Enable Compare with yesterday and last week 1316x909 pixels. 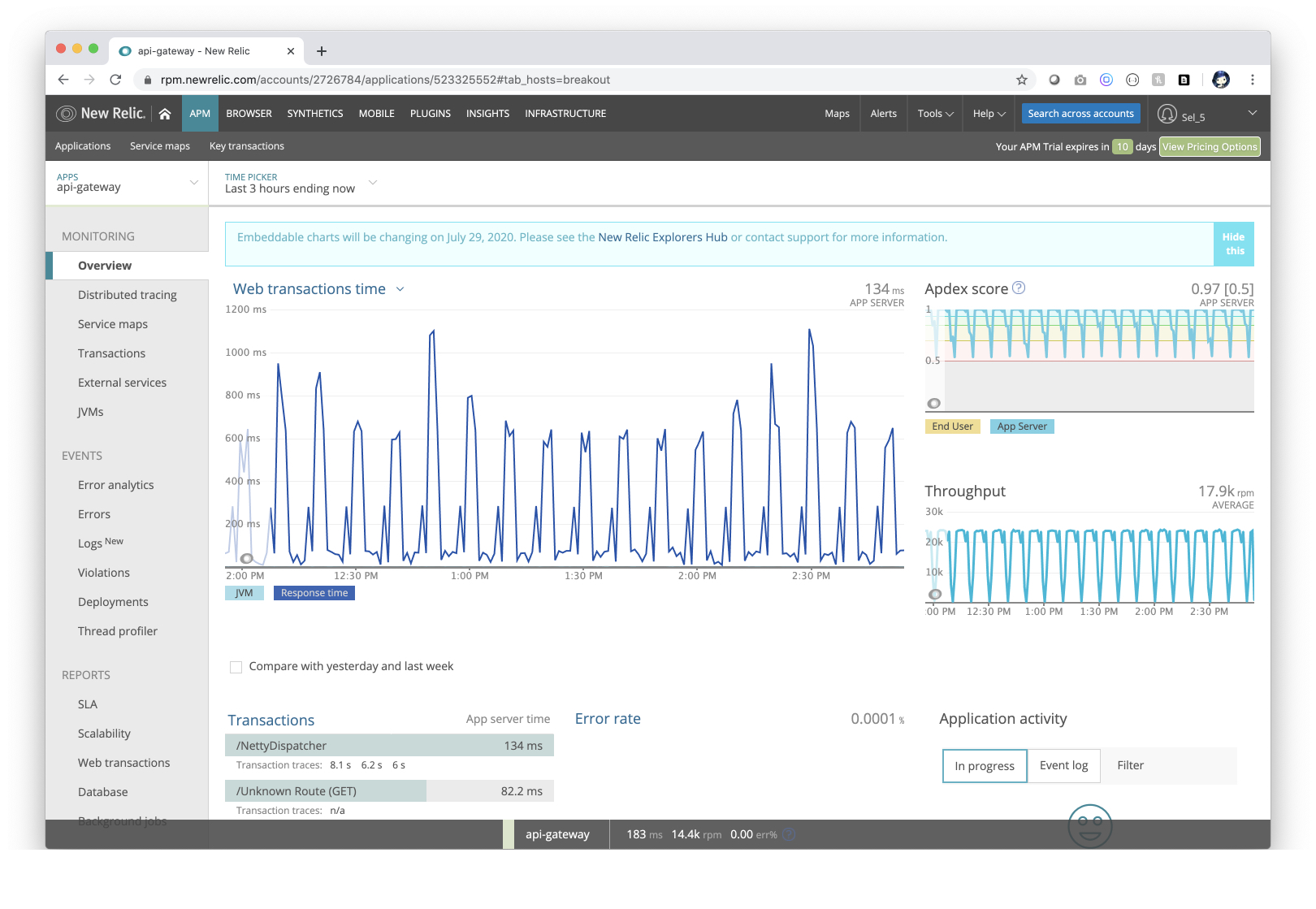pos(236,667)
